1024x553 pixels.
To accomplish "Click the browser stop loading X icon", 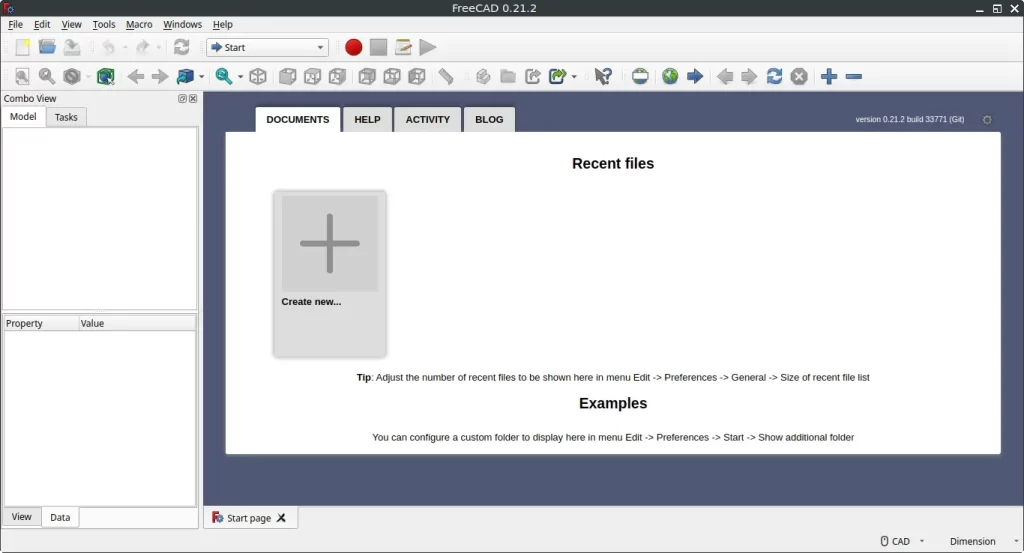I will [799, 76].
